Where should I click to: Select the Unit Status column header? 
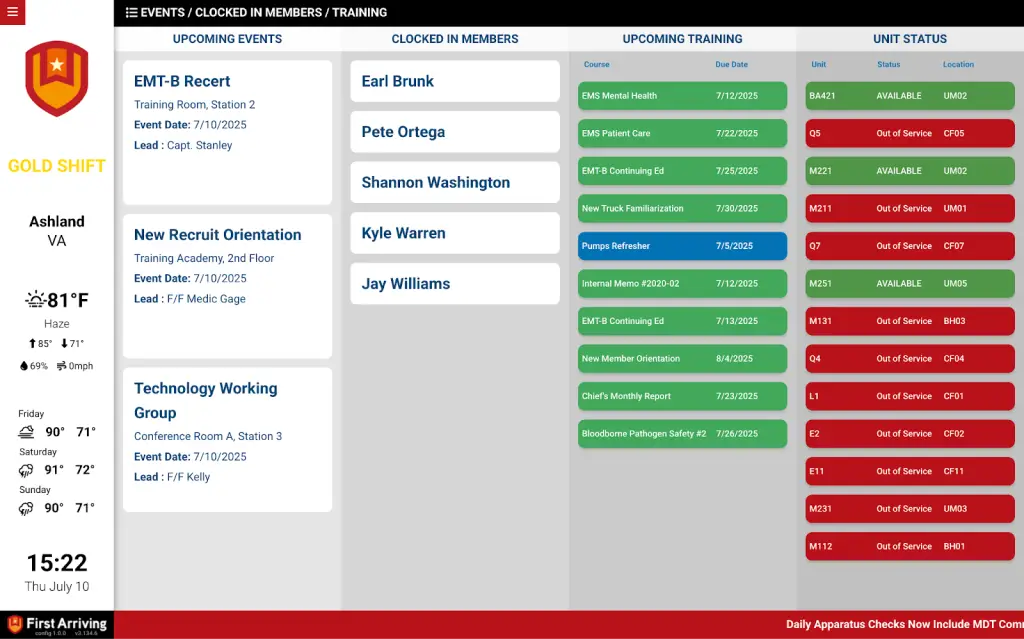point(910,39)
